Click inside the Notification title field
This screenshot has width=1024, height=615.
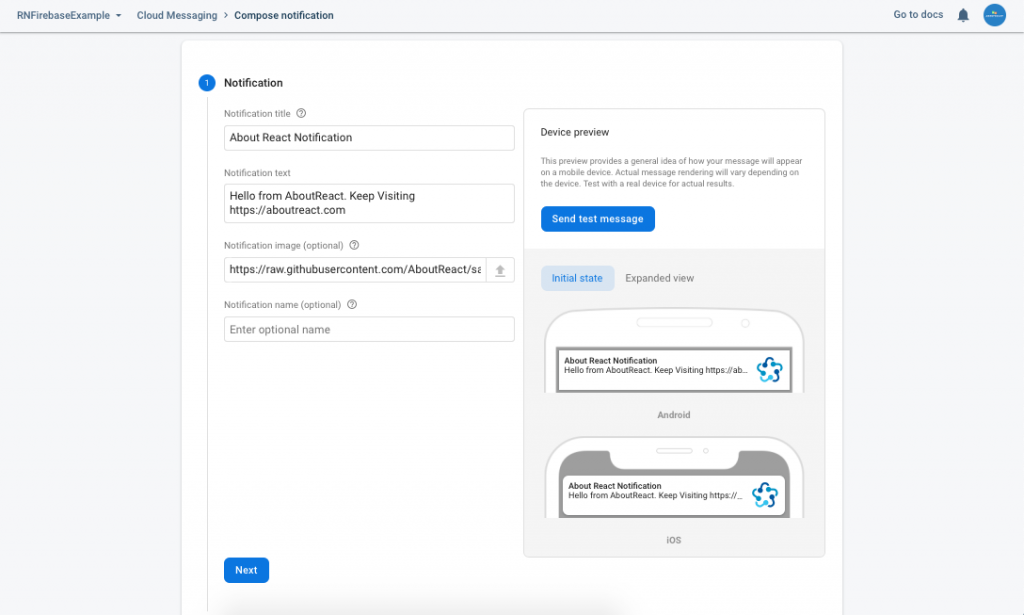point(369,137)
